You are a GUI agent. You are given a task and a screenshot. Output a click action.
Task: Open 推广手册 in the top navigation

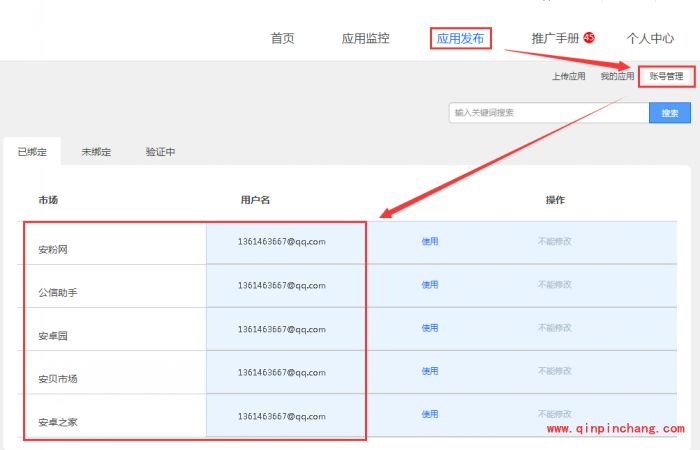click(x=555, y=38)
